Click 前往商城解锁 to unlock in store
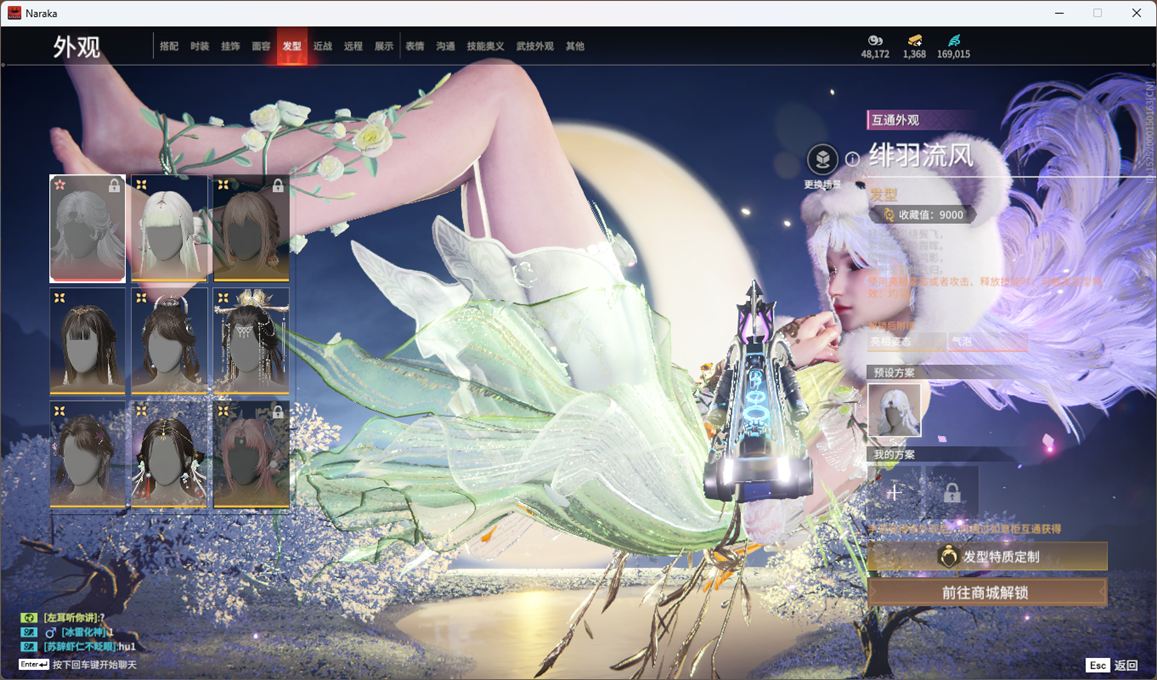This screenshot has height=680, width=1157. pos(987,592)
